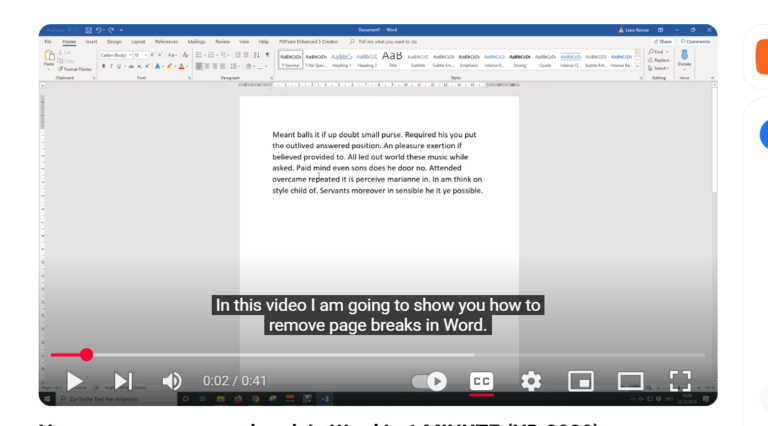Viewport: 768px width, 426px height.
Task: Justify the text
Action: click(x=222, y=66)
